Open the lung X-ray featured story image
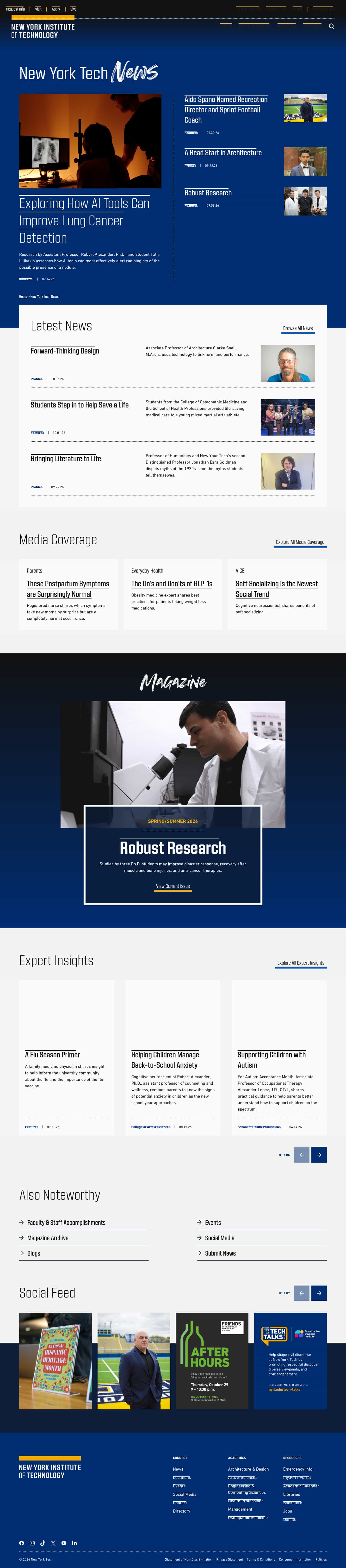346x1568 pixels. pos(90,141)
